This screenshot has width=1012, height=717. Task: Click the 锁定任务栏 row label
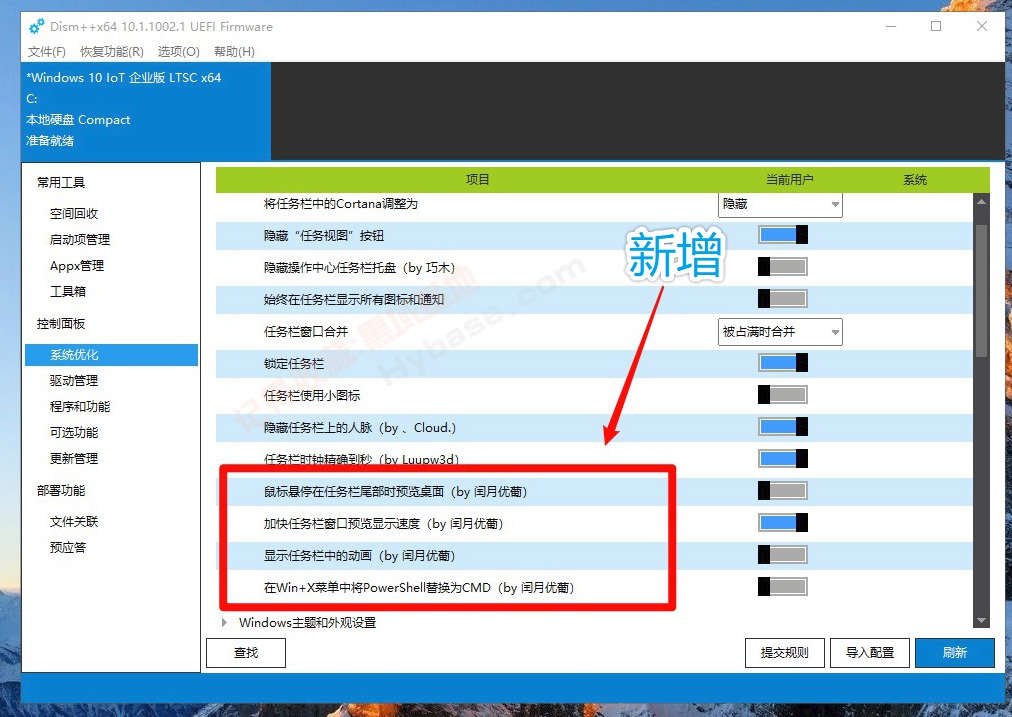pos(294,363)
